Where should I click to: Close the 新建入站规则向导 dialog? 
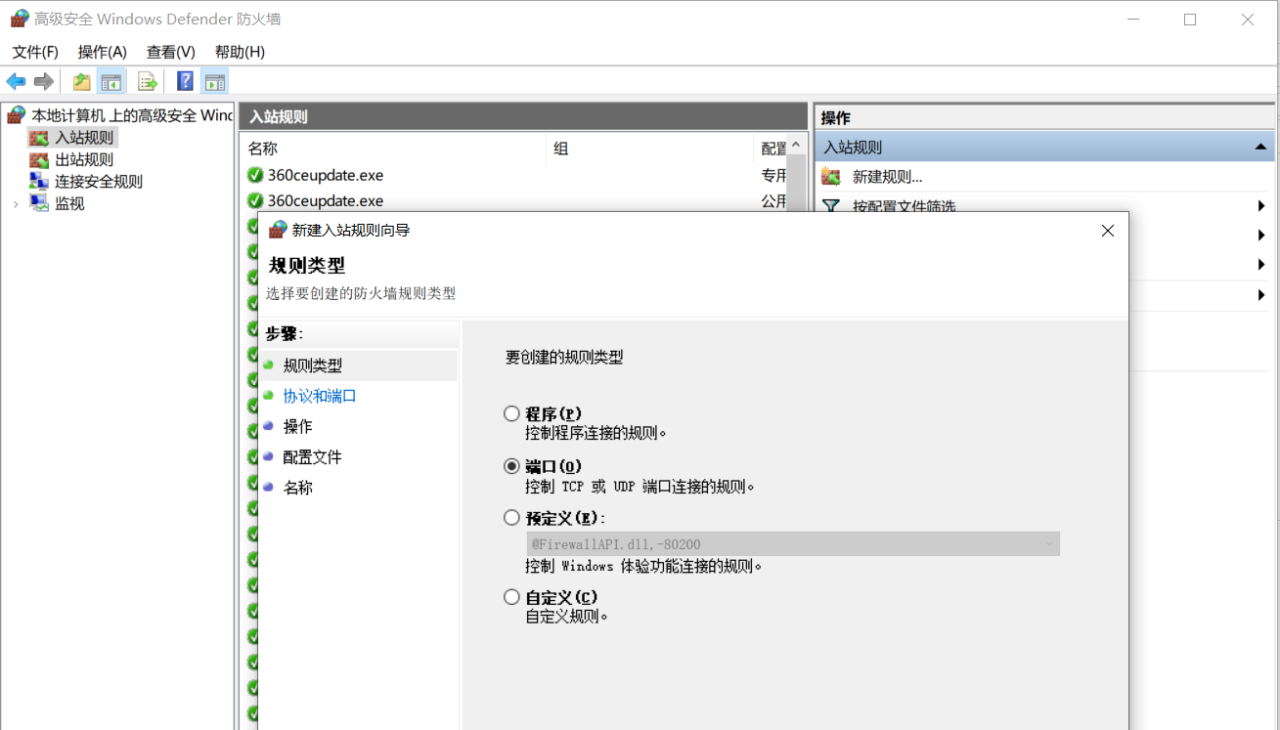click(1107, 230)
